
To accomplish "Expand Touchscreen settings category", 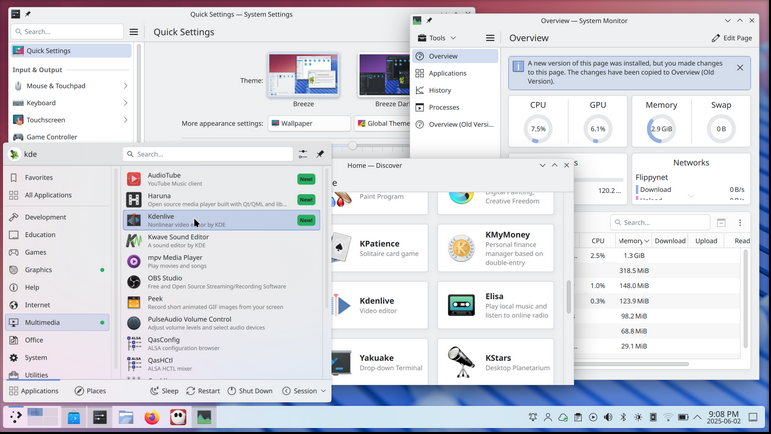I will pos(70,120).
